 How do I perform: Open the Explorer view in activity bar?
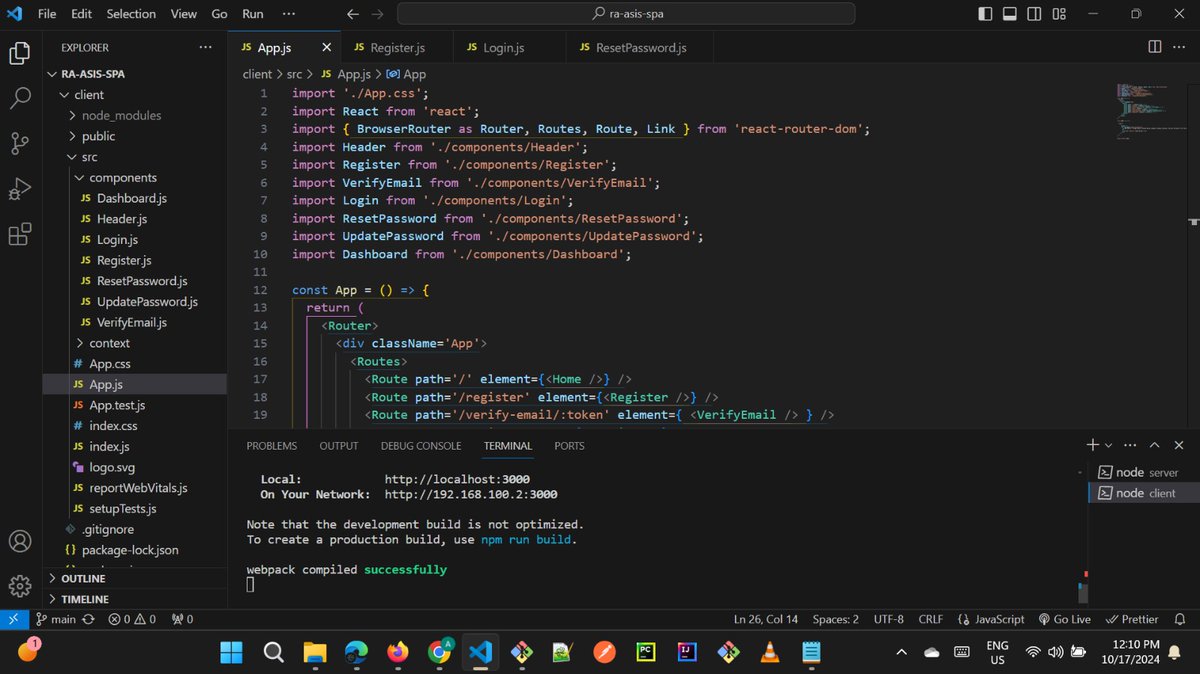coord(20,53)
